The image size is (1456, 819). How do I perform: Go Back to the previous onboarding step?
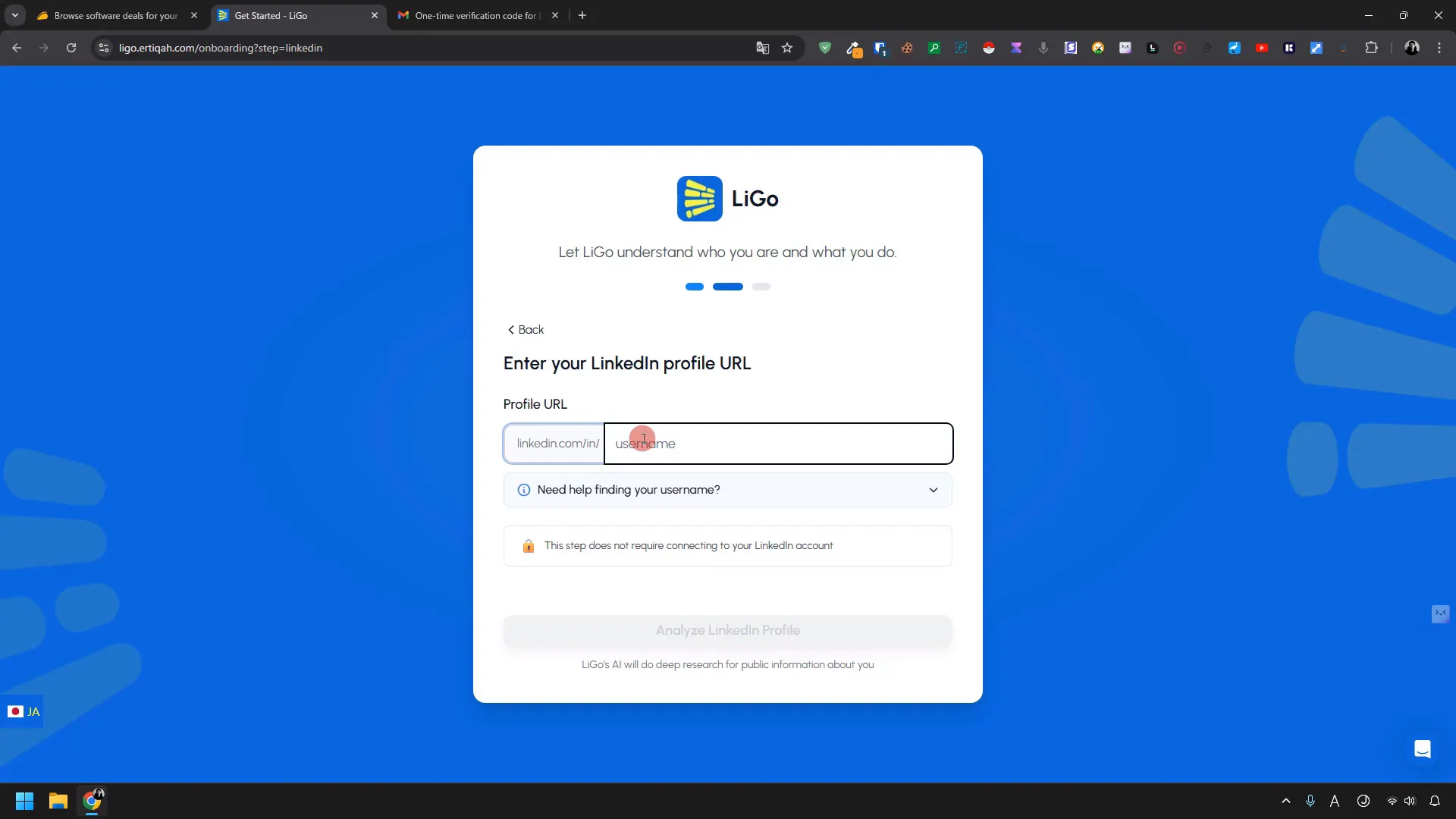pos(525,330)
